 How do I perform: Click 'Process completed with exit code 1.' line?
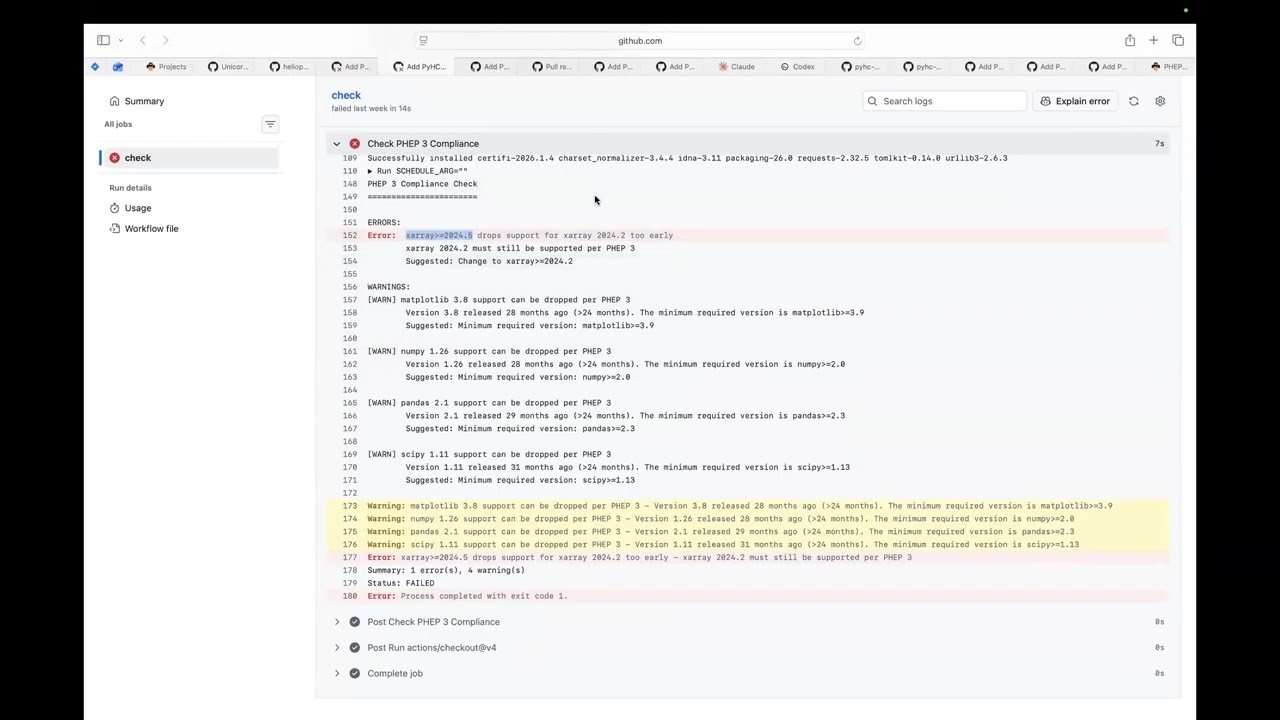484,597
